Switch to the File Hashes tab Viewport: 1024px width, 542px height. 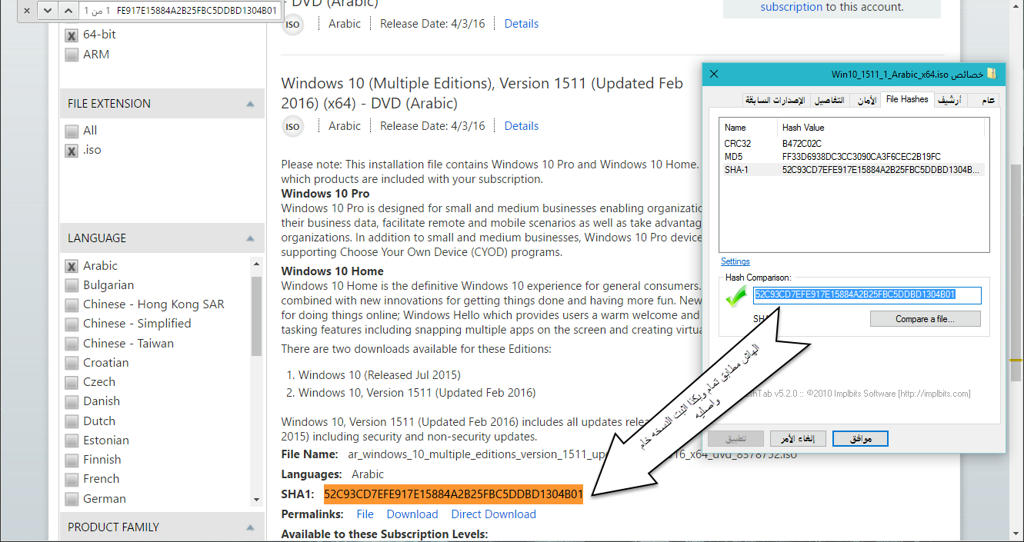906,99
